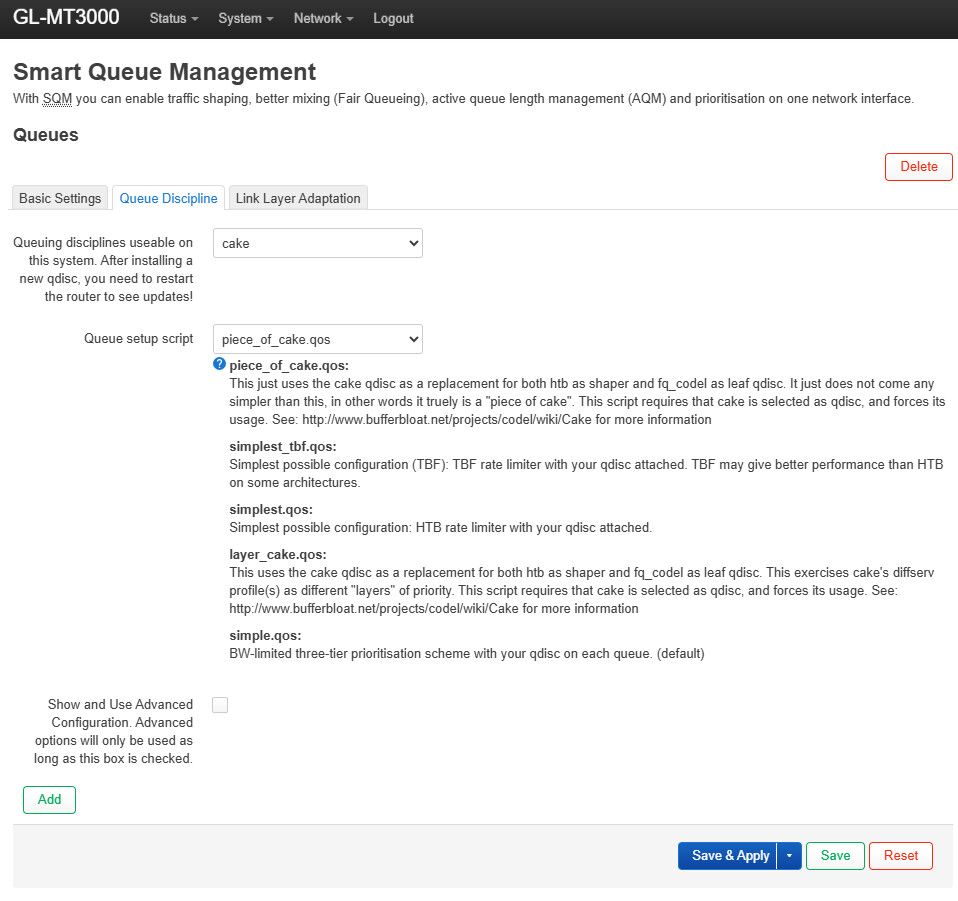The width and height of the screenshot is (958, 901).
Task: Open the Status menu in top navigation
Action: click(x=173, y=19)
